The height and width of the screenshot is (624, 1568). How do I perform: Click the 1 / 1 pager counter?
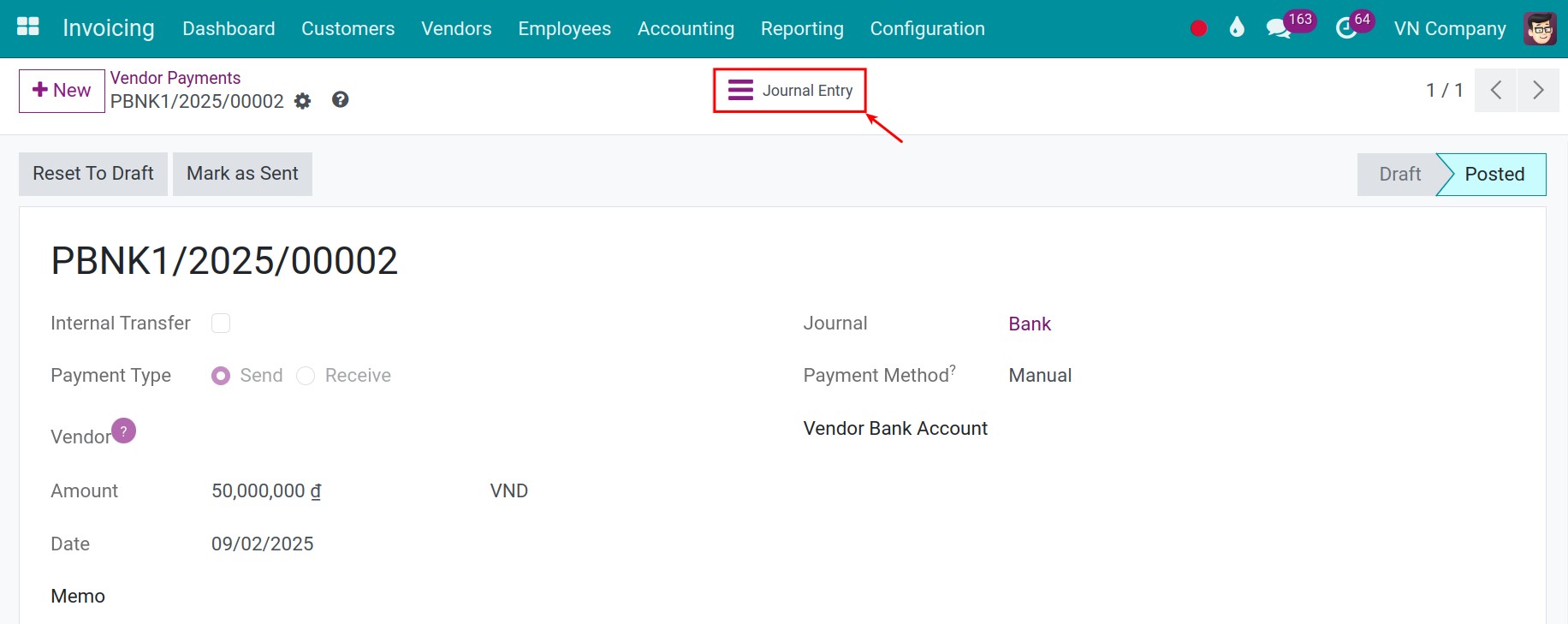pos(1444,90)
